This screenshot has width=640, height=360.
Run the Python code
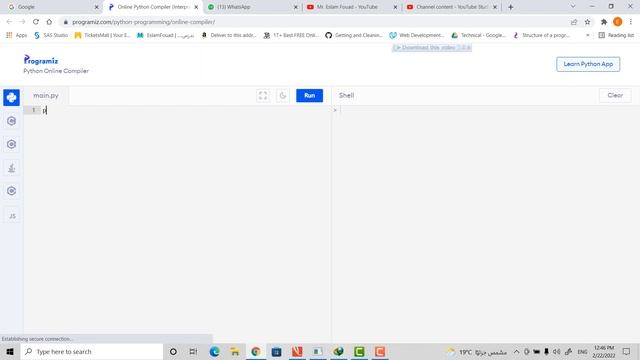click(x=309, y=96)
